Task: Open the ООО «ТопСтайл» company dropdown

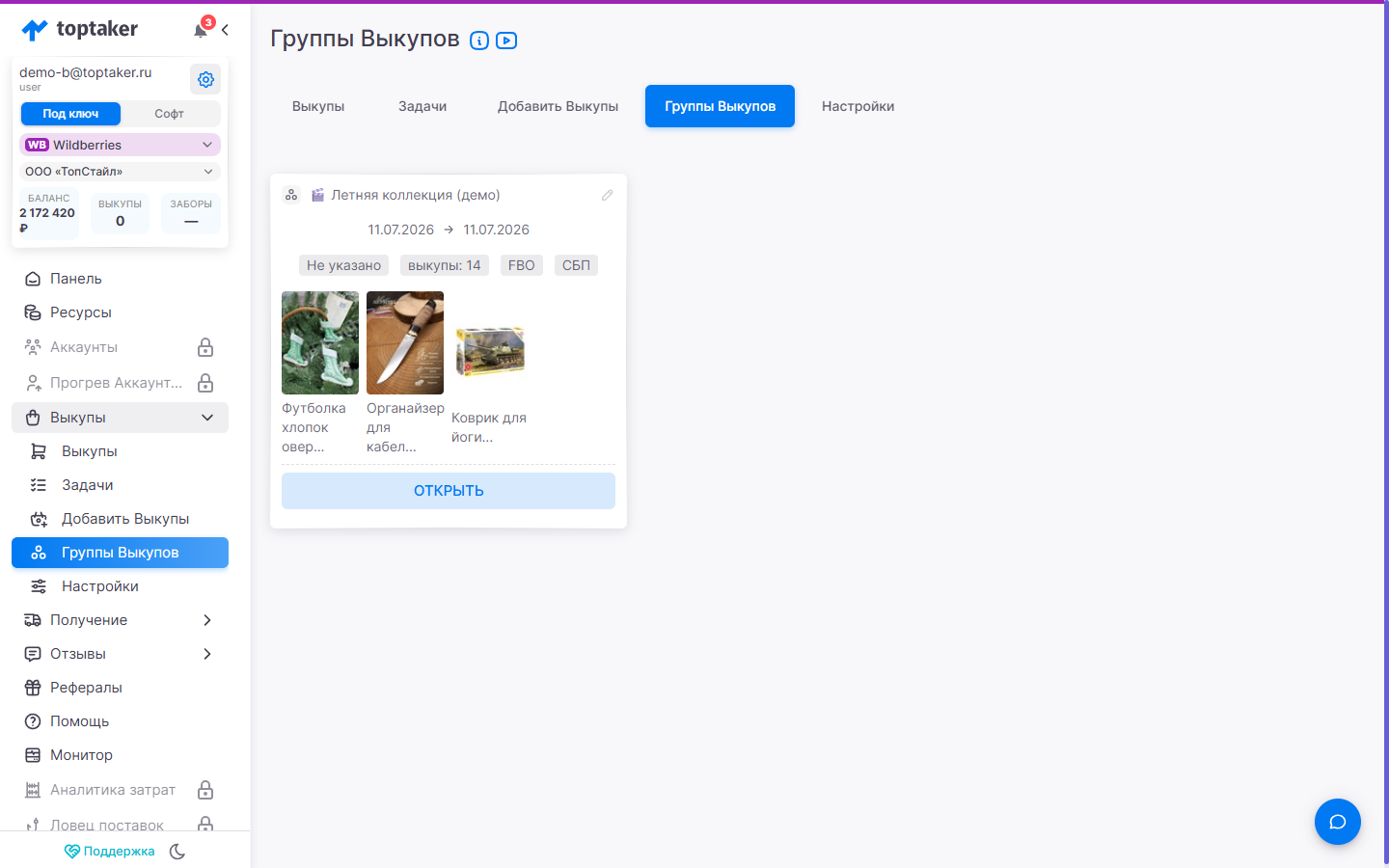Action: point(120,172)
